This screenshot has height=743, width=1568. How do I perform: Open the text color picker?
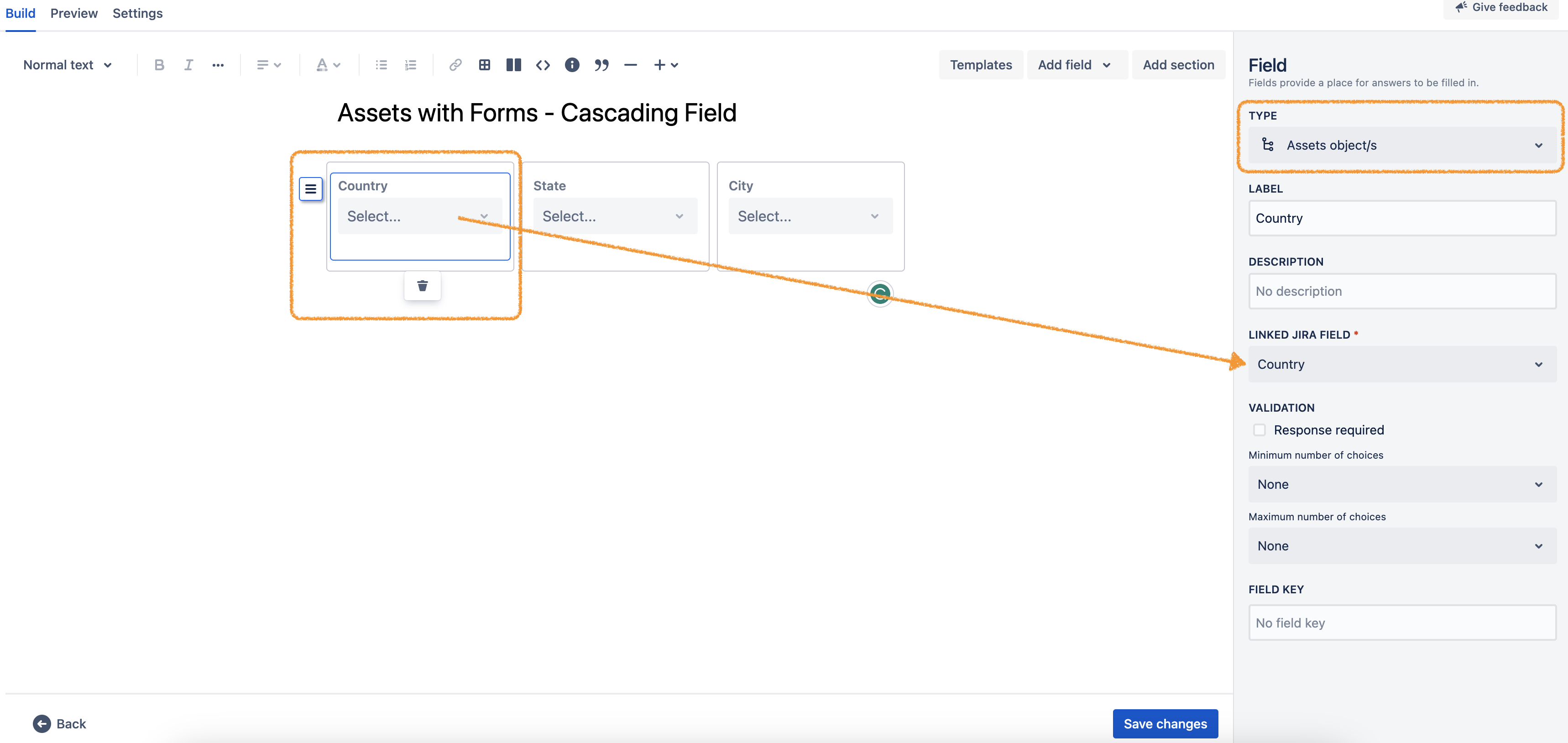click(328, 64)
